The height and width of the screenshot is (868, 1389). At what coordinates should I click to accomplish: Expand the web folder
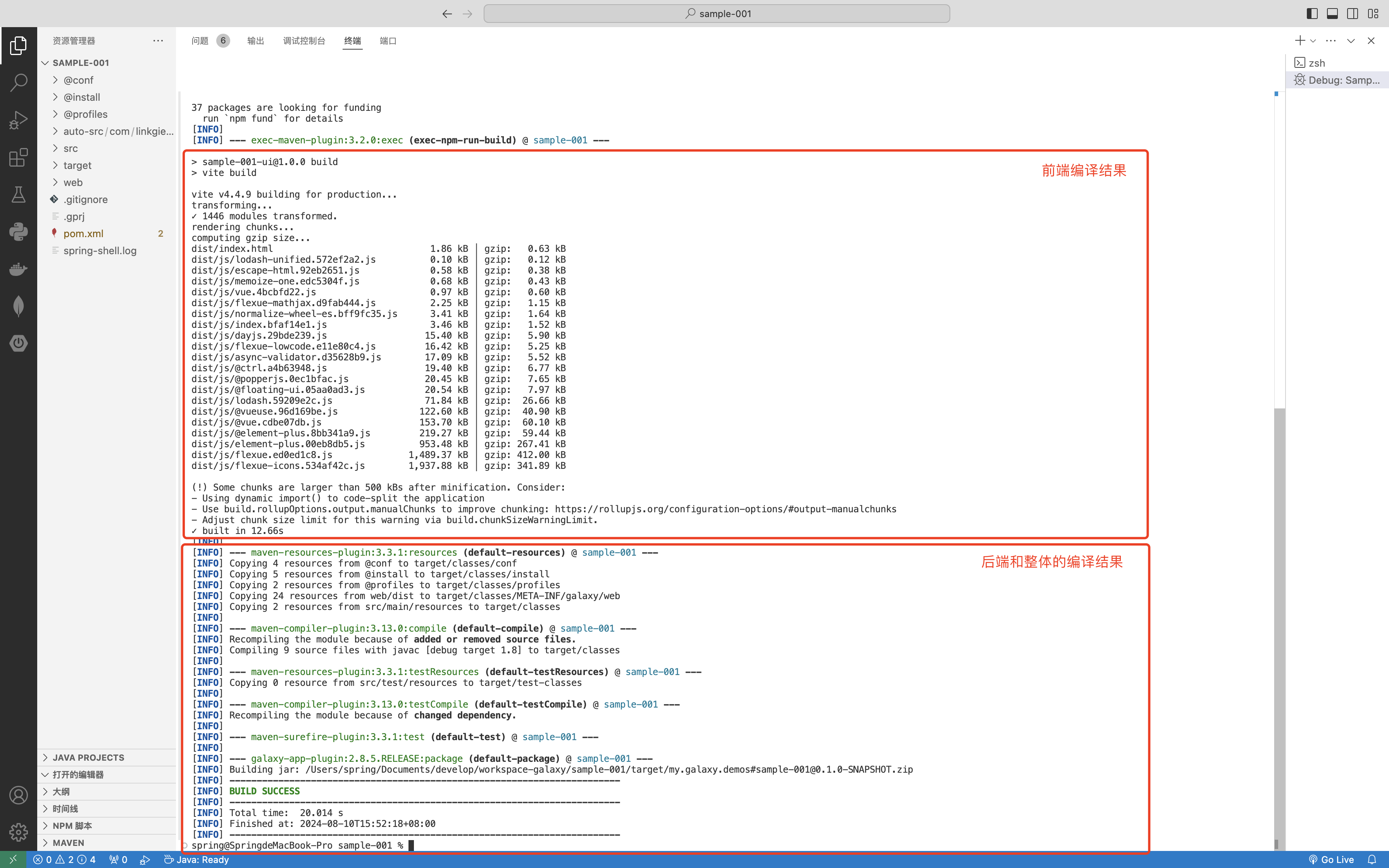pos(107,183)
